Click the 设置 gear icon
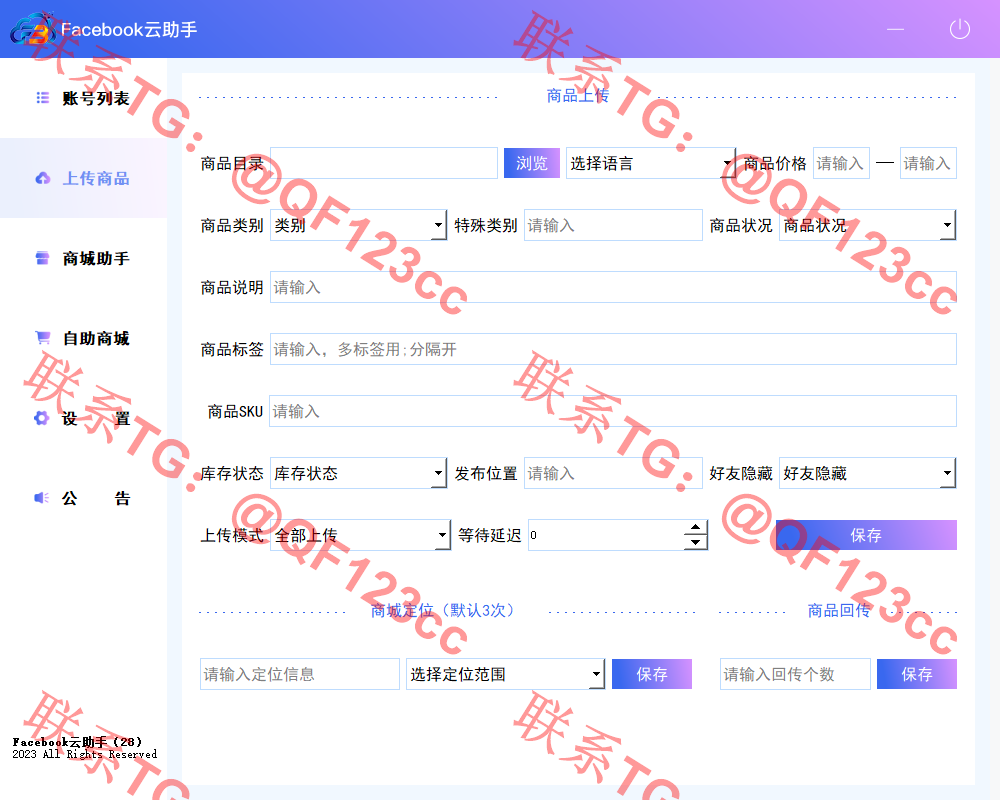This screenshot has height=800, width=1000. point(41,419)
